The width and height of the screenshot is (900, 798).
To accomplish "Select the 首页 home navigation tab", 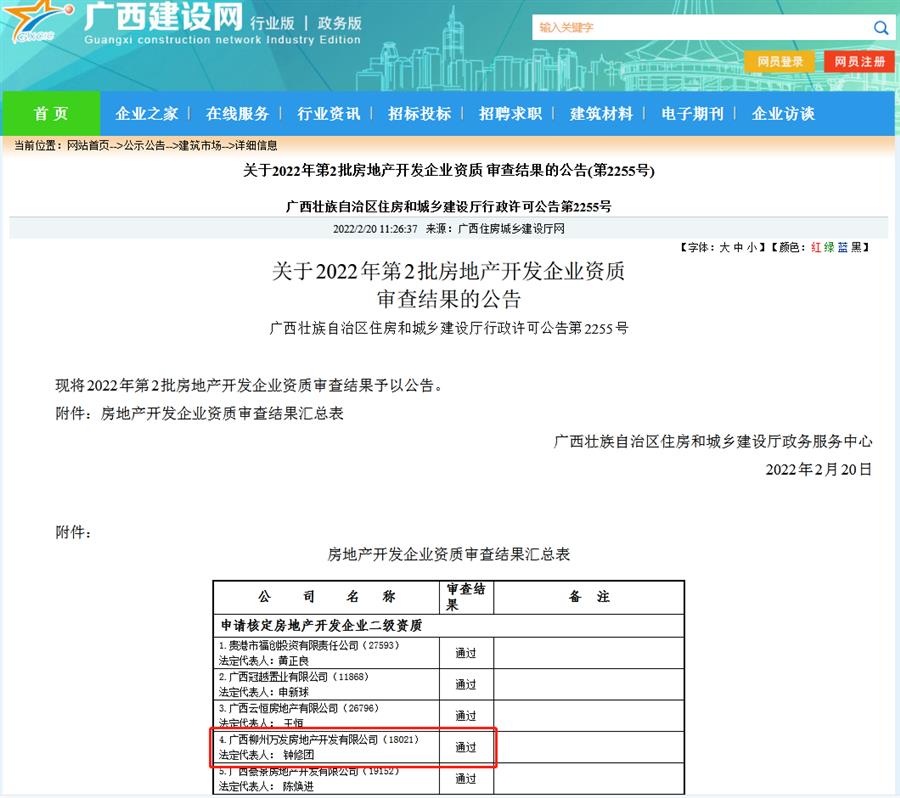I will tap(50, 114).
